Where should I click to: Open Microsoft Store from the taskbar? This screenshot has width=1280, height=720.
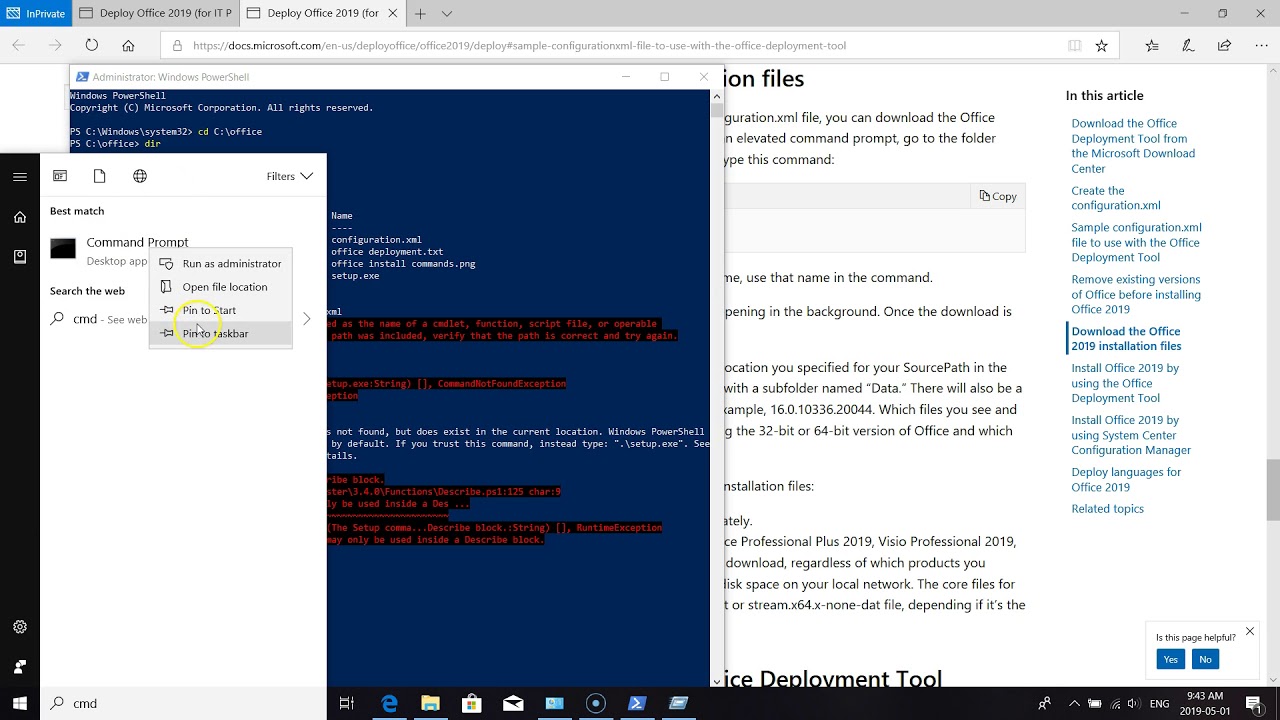pyautogui.click(x=472, y=703)
